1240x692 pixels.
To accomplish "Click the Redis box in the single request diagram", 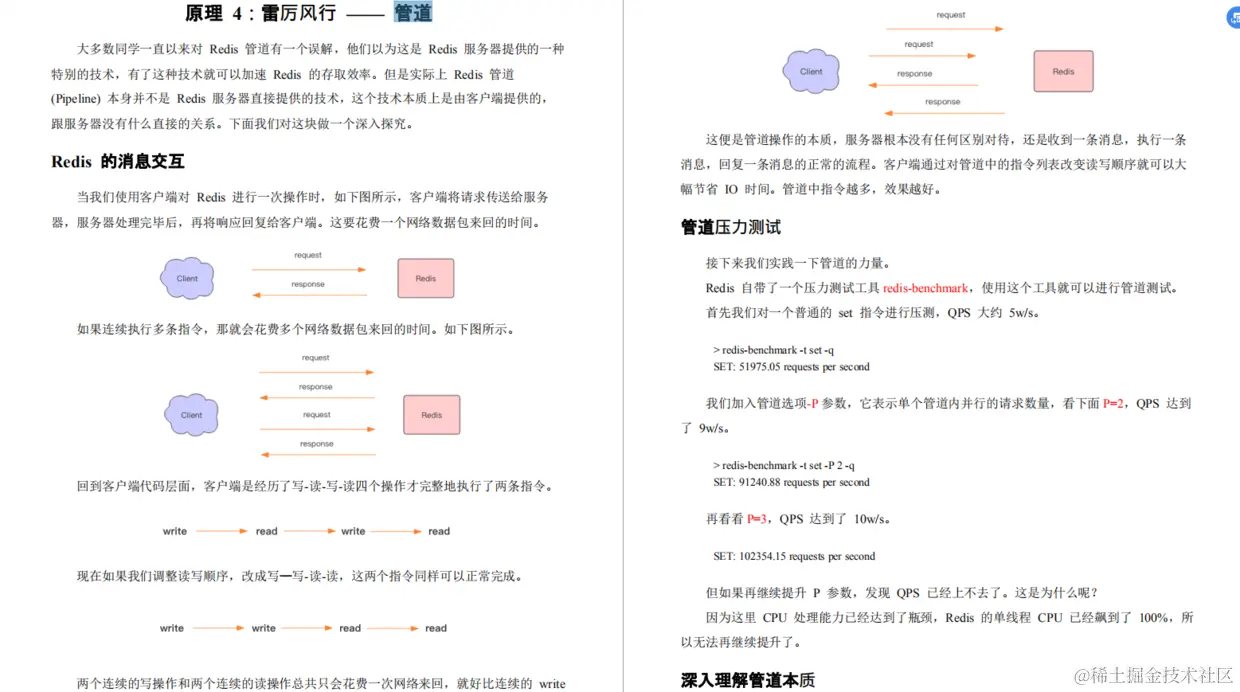I will pos(426,278).
